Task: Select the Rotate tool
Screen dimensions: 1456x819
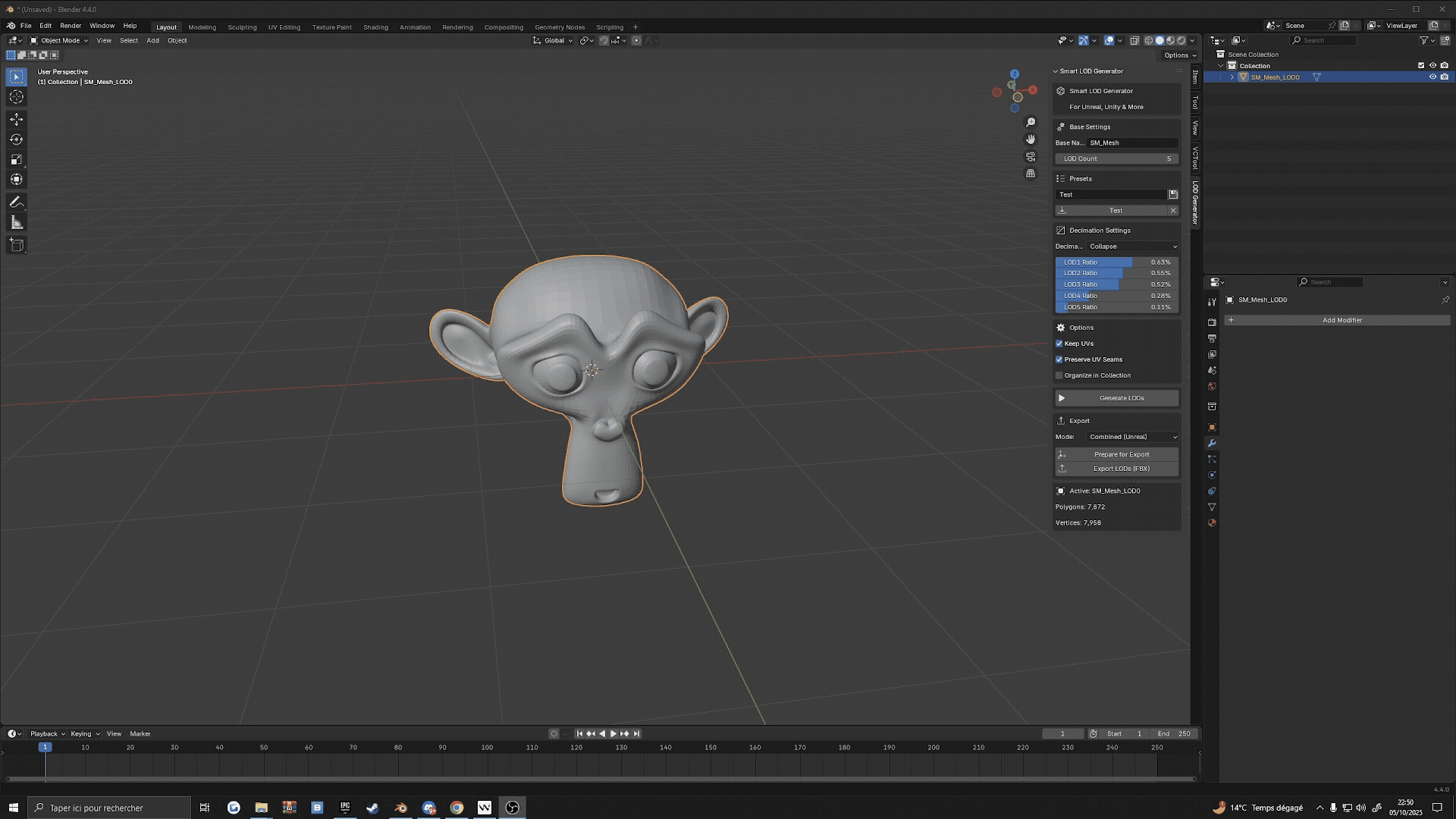Action: (16, 140)
